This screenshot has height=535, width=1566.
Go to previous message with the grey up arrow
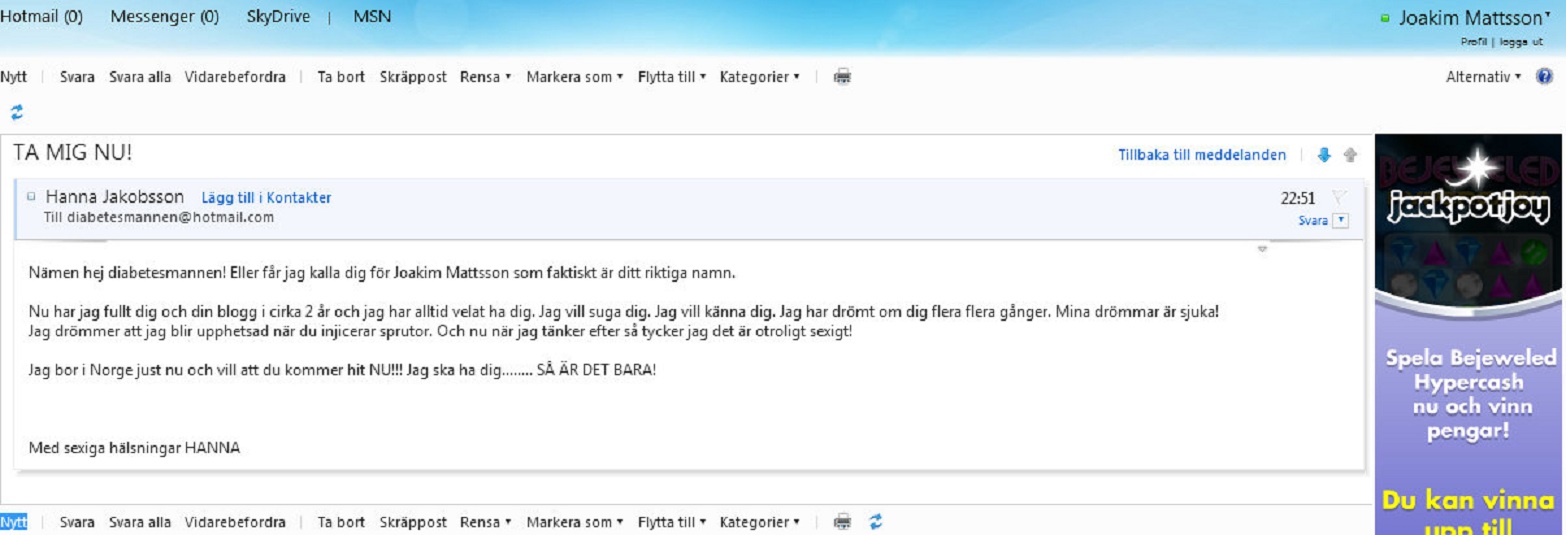(1350, 155)
